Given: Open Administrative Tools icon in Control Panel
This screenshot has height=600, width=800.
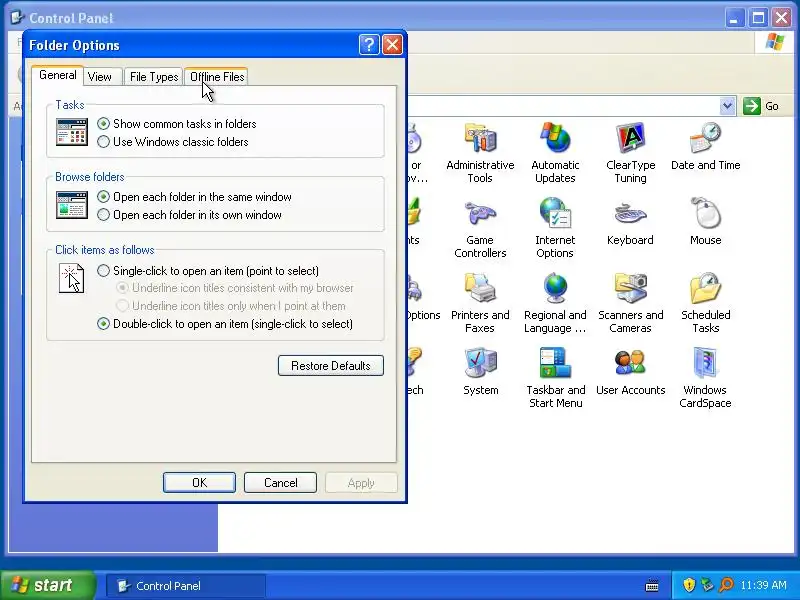Looking at the screenshot, I should [x=480, y=138].
